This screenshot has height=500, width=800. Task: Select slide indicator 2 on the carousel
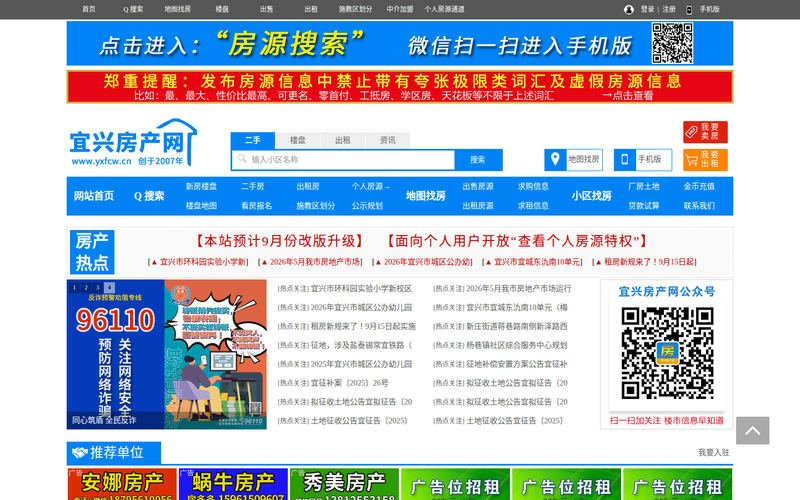click(x=86, y=287)
